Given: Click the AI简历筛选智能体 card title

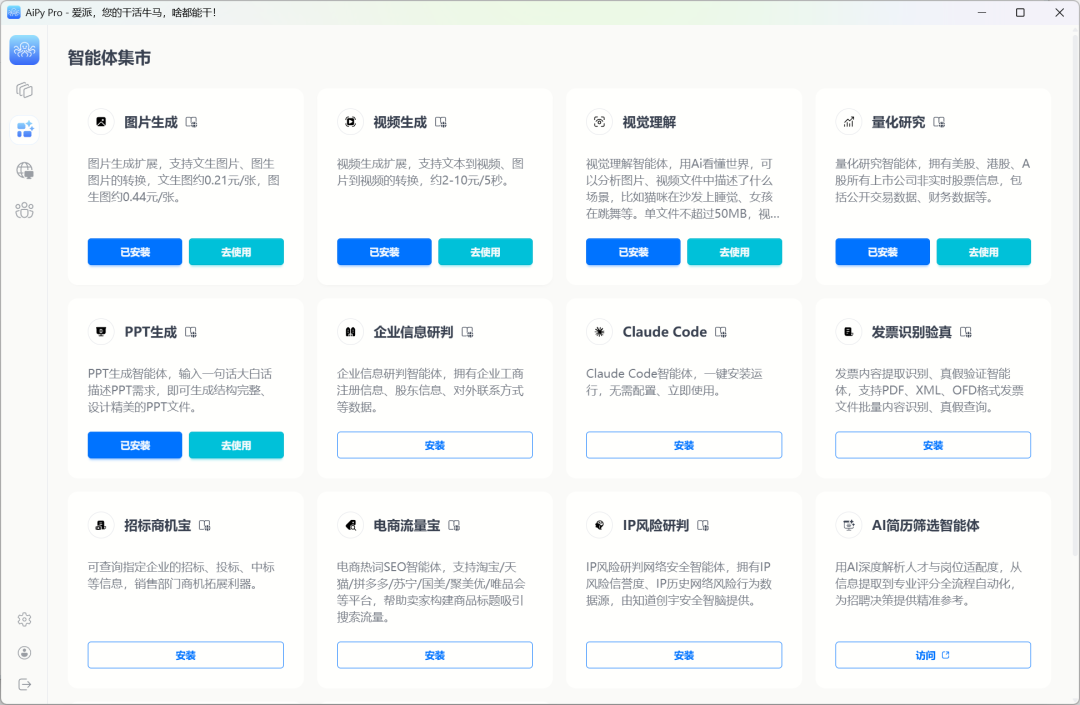Looking at the screenshot, I should click(925, 525).
